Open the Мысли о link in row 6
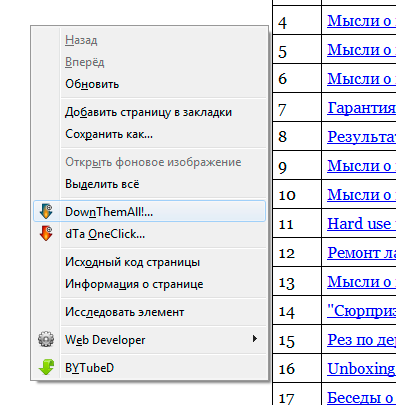Viewport: 396px width, 405px height. pyautogui.click(x=361, y=79)
